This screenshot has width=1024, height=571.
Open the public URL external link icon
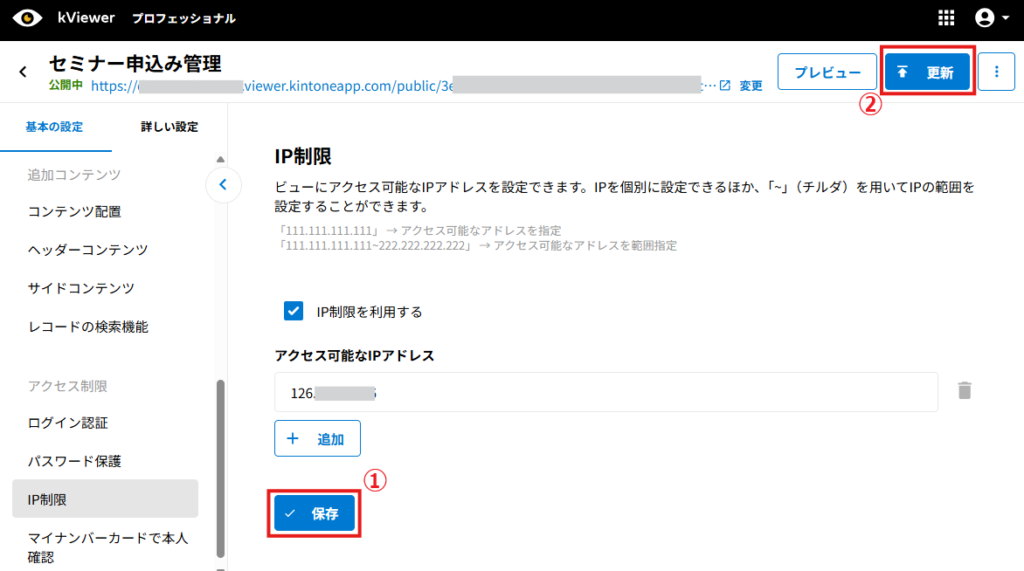tap(725, 86)
